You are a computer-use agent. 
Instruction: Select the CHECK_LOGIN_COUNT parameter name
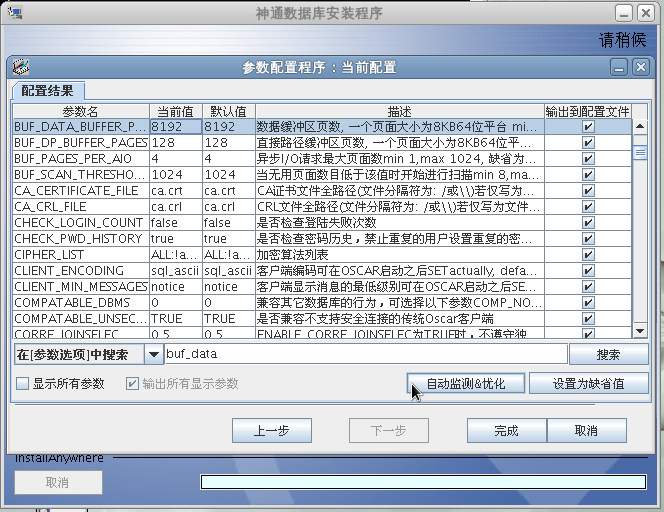81,222
